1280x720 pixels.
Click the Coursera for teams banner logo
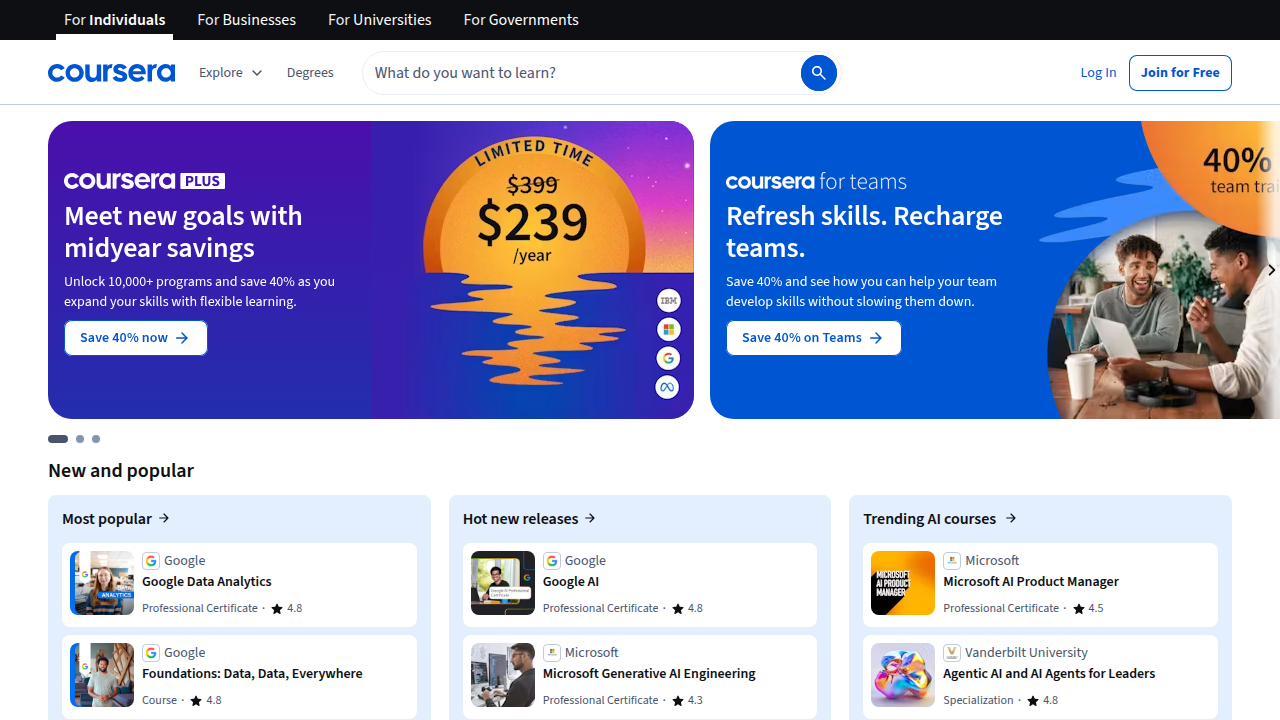pyautogui.click(x=816, y=181)
